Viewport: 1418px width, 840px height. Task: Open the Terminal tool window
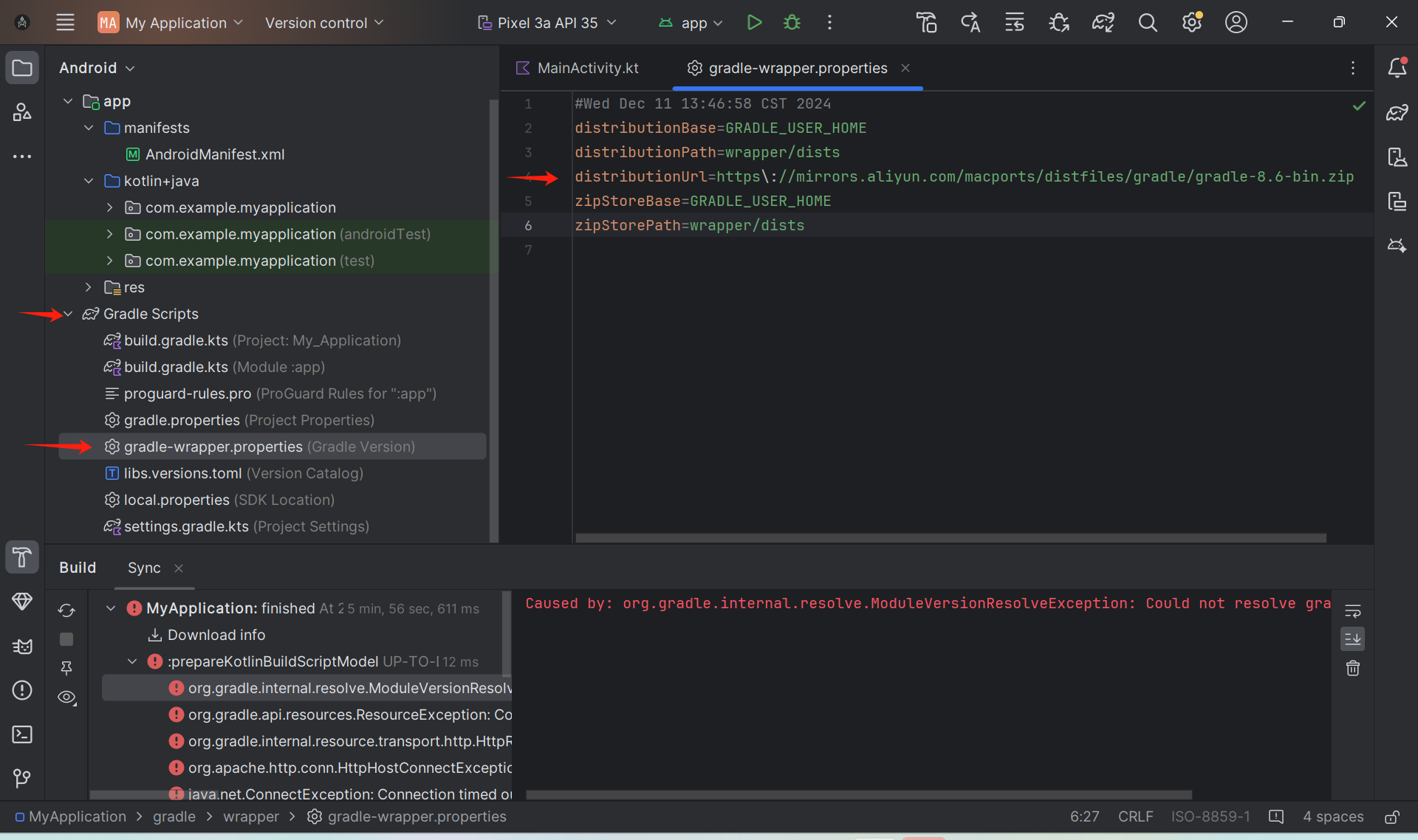22,734
